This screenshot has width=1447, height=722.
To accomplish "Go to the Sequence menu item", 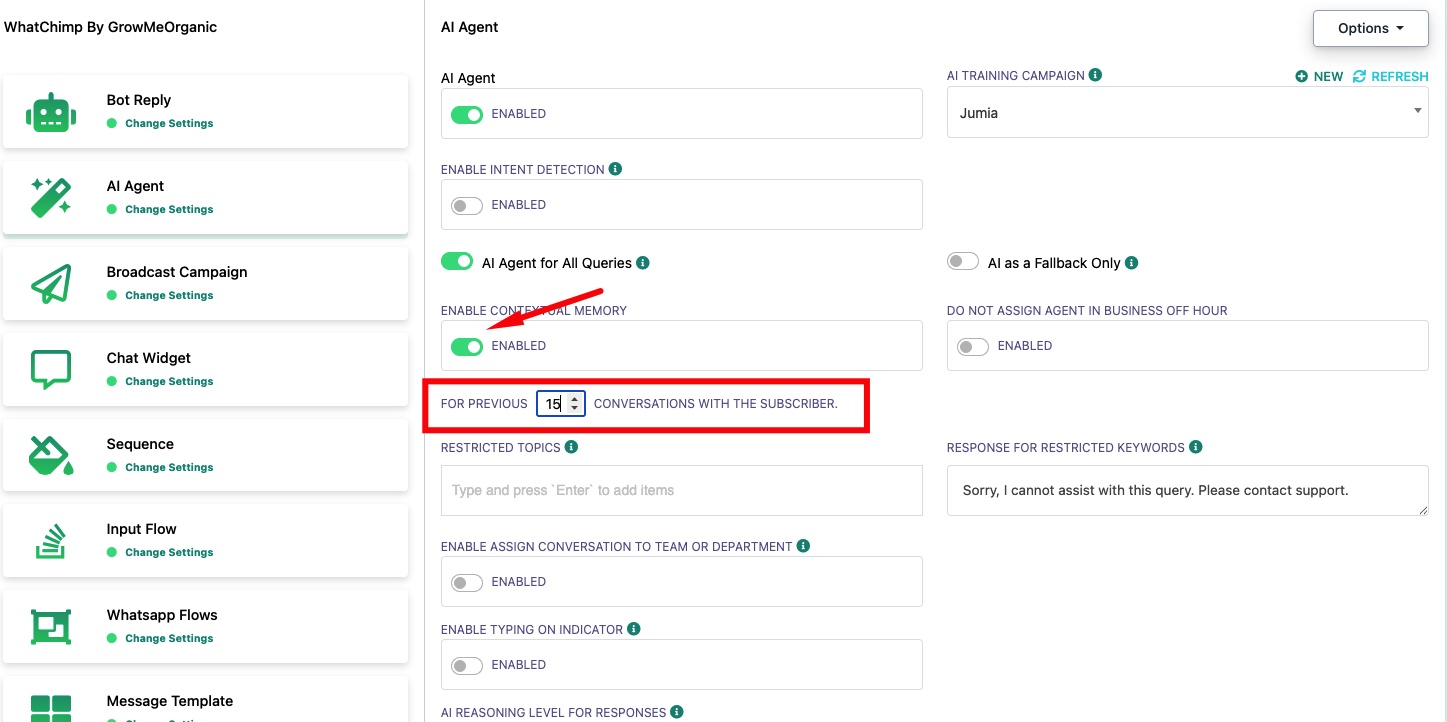I will click(x=206, y=455).
